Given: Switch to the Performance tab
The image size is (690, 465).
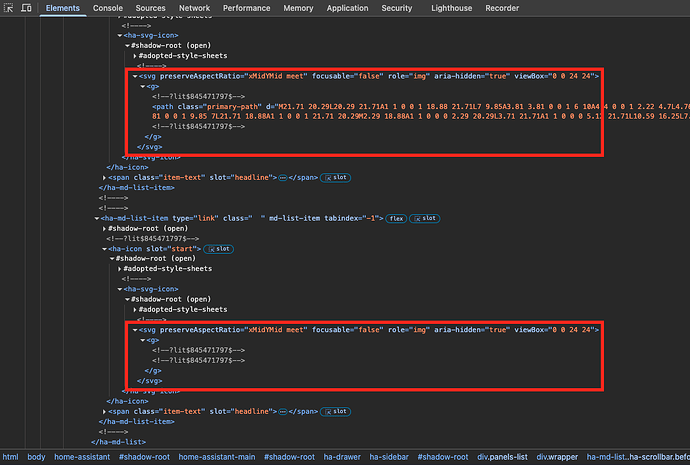Looking at the screenshot, I should click(246, 8).
